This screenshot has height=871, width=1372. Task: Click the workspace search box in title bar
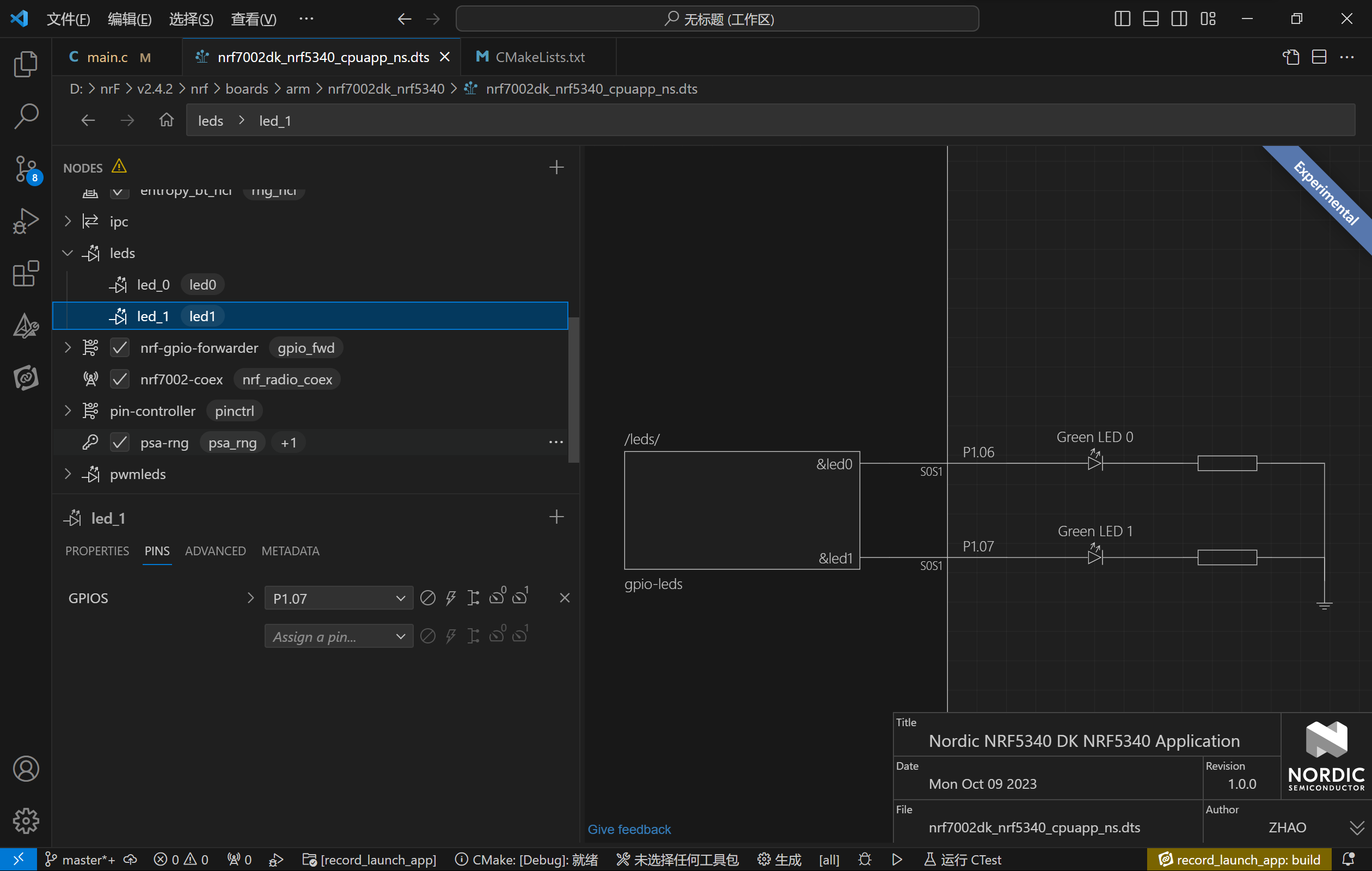click(718, 19)
